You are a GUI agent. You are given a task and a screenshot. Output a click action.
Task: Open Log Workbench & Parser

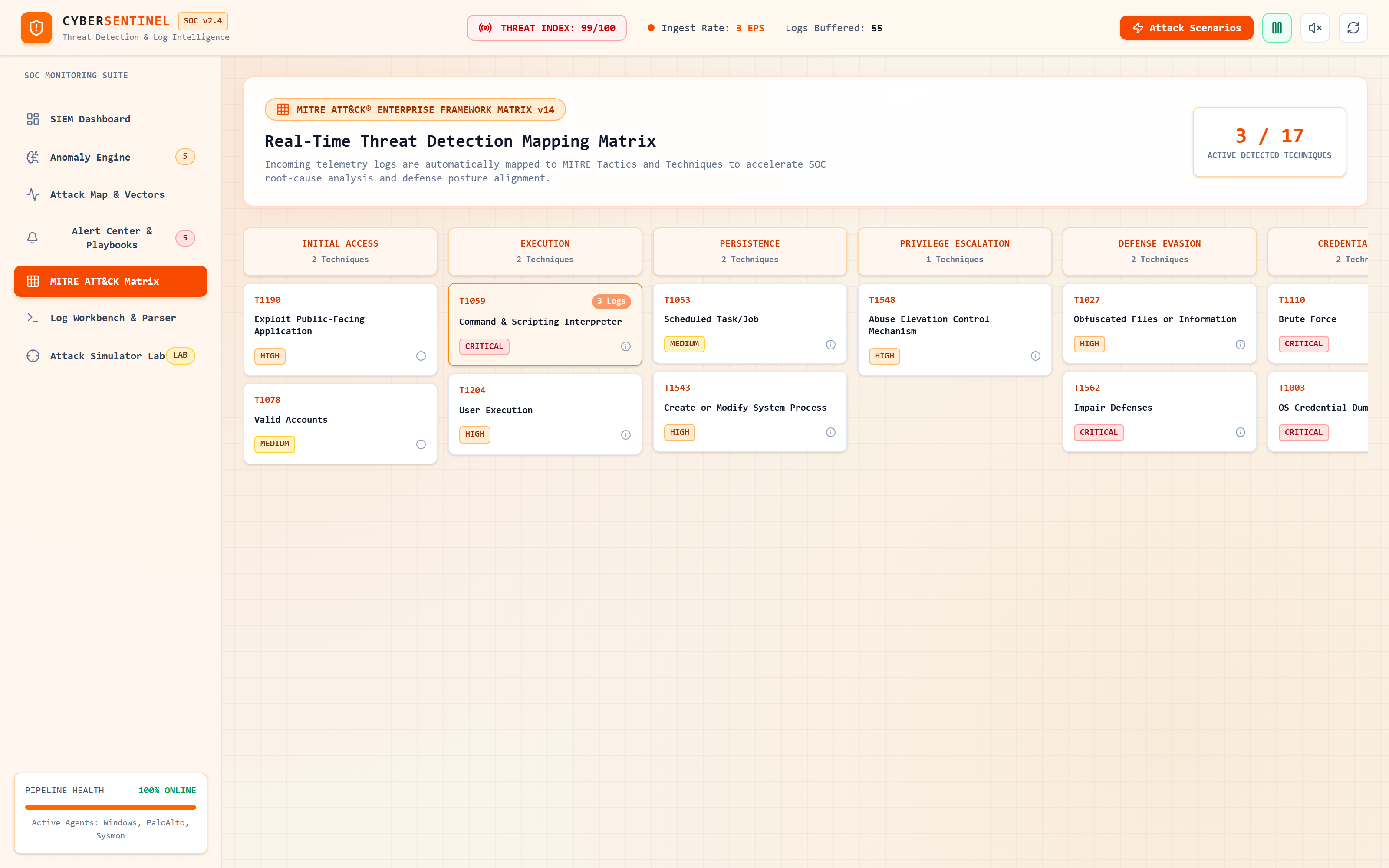click(110, 317)
